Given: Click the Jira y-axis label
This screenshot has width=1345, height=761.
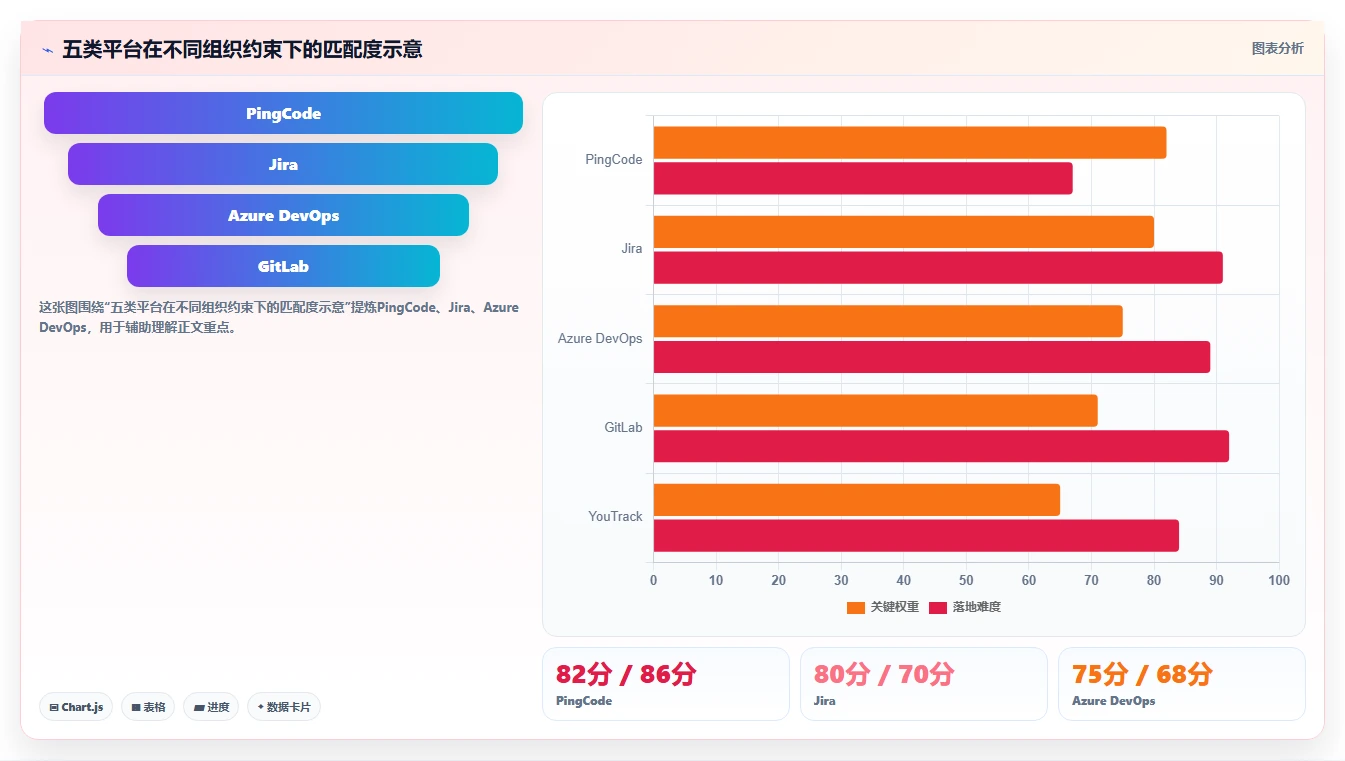Looking at the screenshot, I should point(632,249).
